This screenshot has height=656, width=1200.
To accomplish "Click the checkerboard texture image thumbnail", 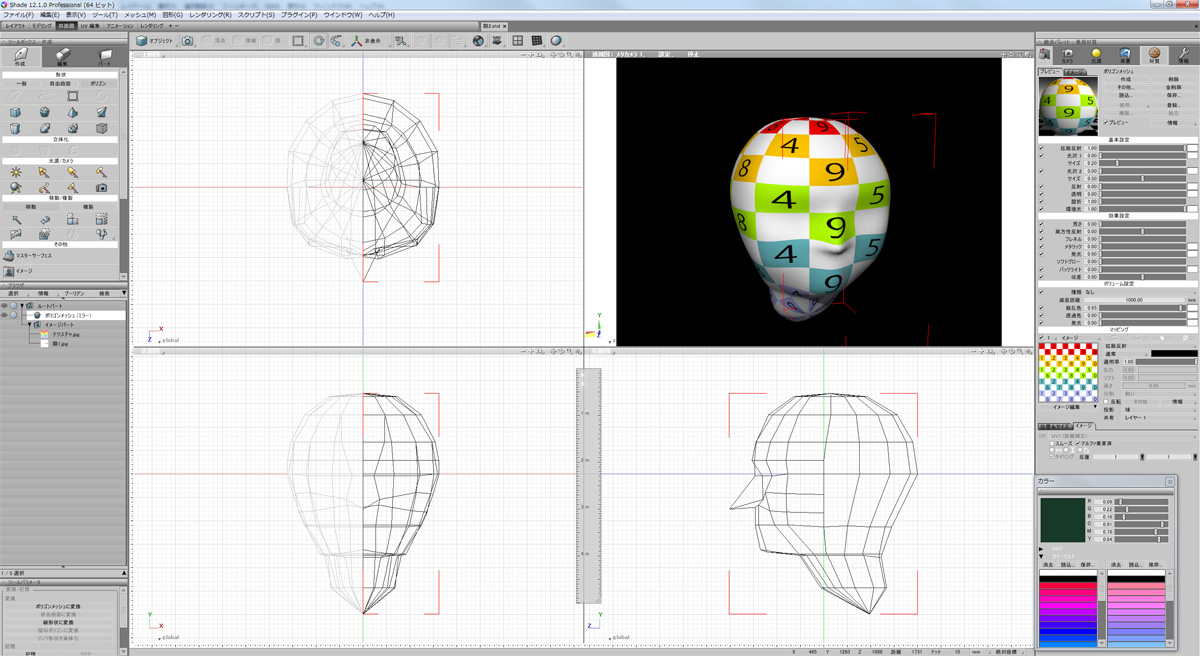I will (1068, 374).
